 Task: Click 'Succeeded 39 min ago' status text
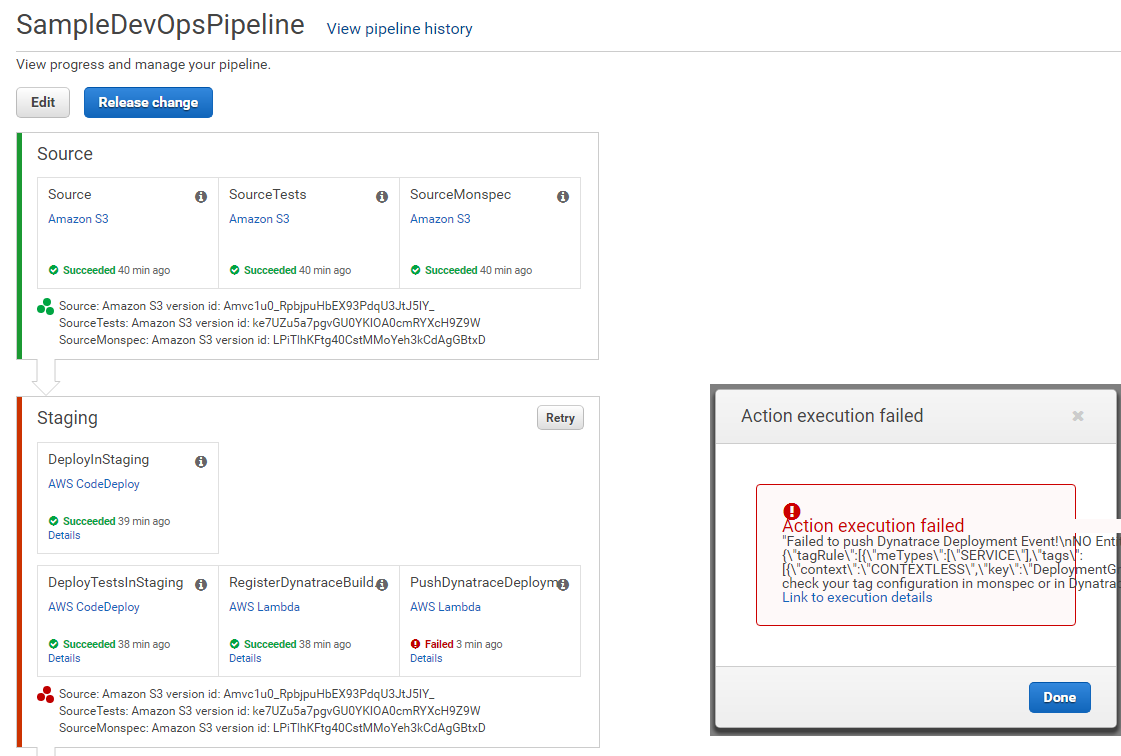117,521
